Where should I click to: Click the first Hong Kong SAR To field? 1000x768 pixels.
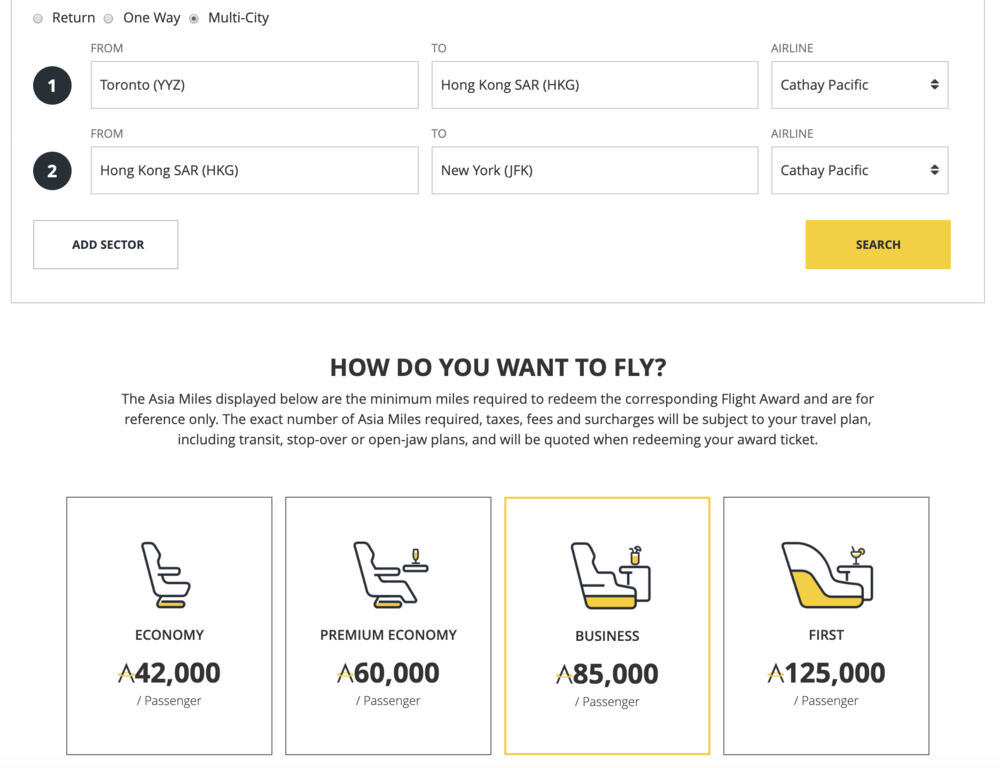point(594,85)
